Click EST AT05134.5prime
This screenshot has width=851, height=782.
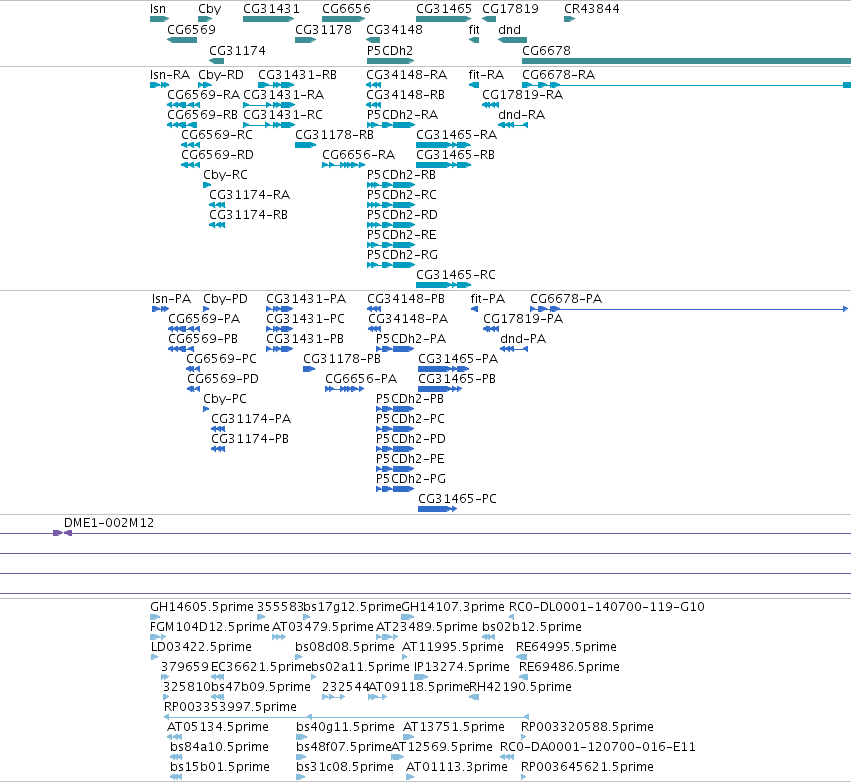pos(174,737)
